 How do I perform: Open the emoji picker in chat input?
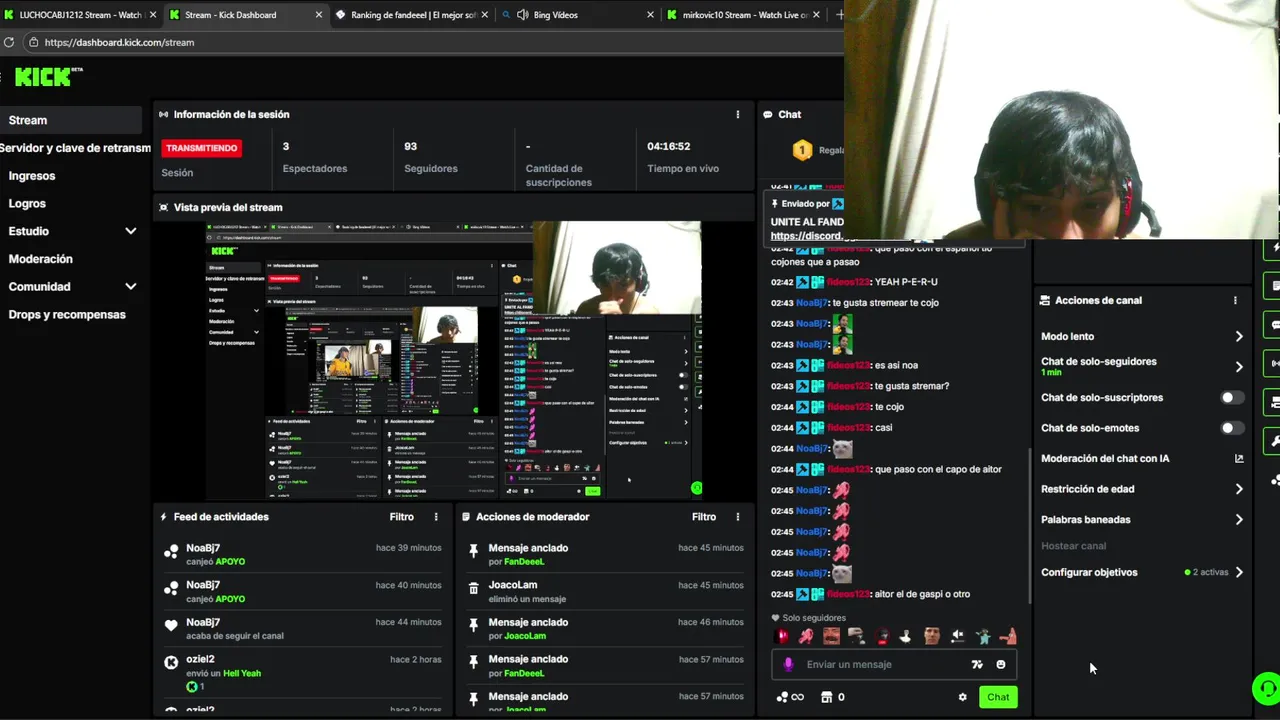point(1000,664)
